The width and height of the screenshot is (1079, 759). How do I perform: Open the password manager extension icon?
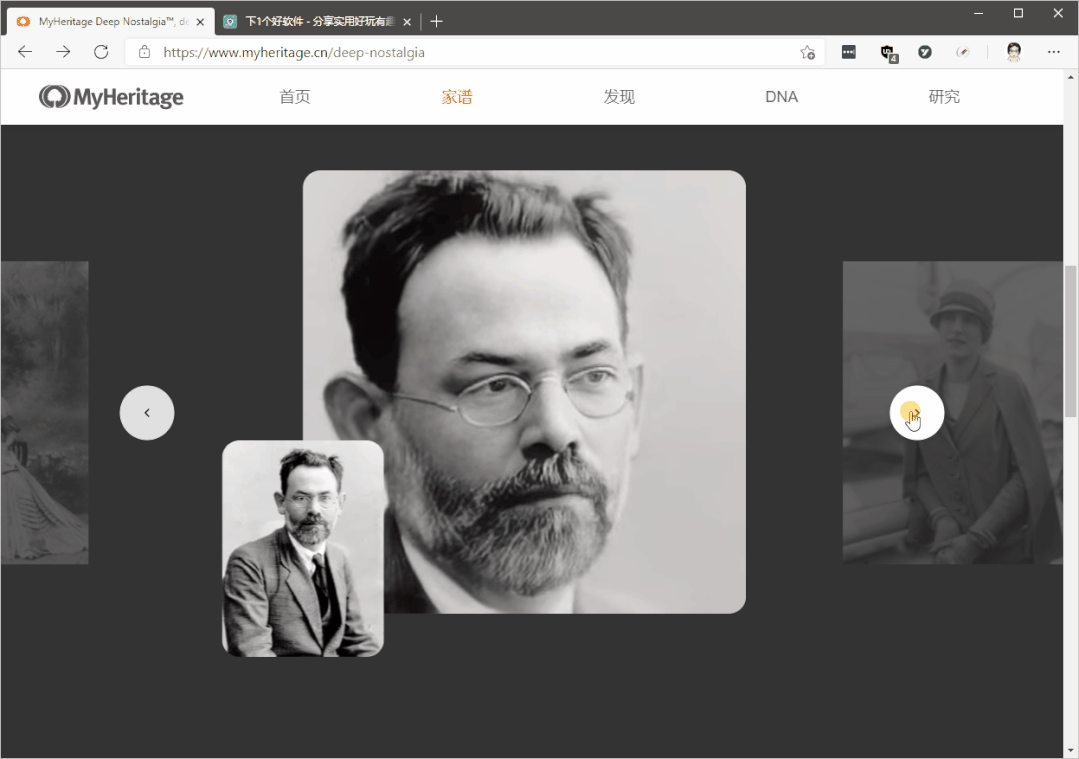(x=848, y=52)
